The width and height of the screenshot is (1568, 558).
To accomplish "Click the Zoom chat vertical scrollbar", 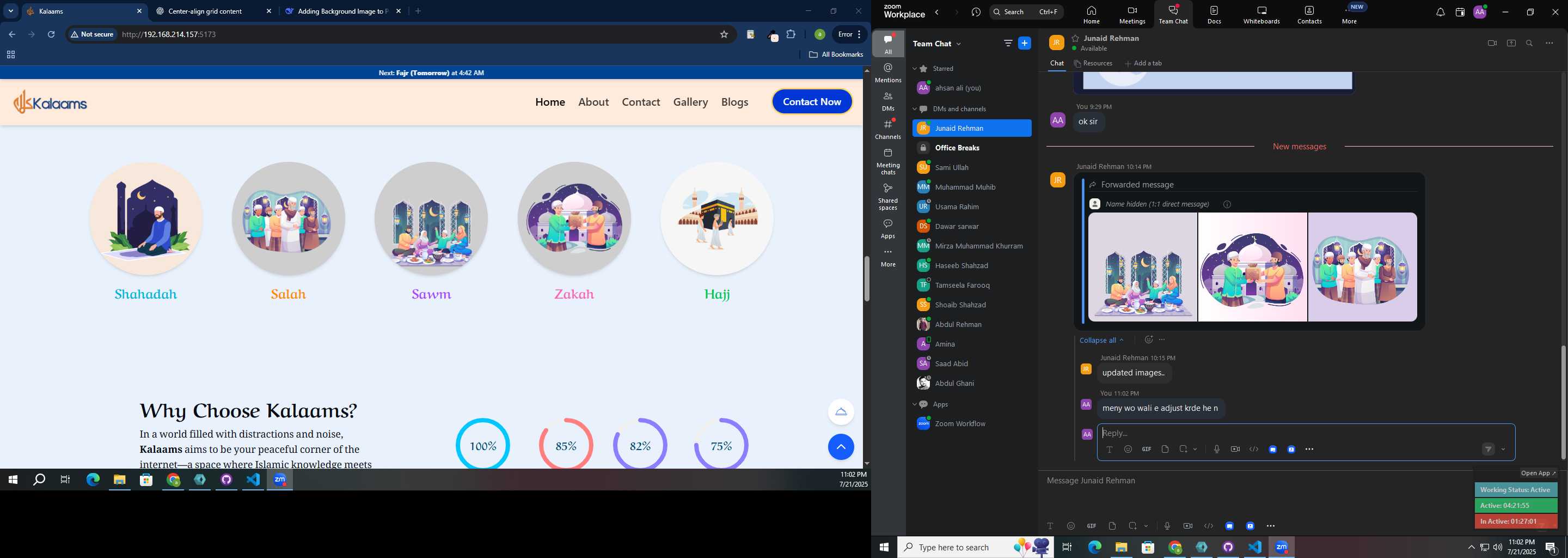I will pos(1563,402).
